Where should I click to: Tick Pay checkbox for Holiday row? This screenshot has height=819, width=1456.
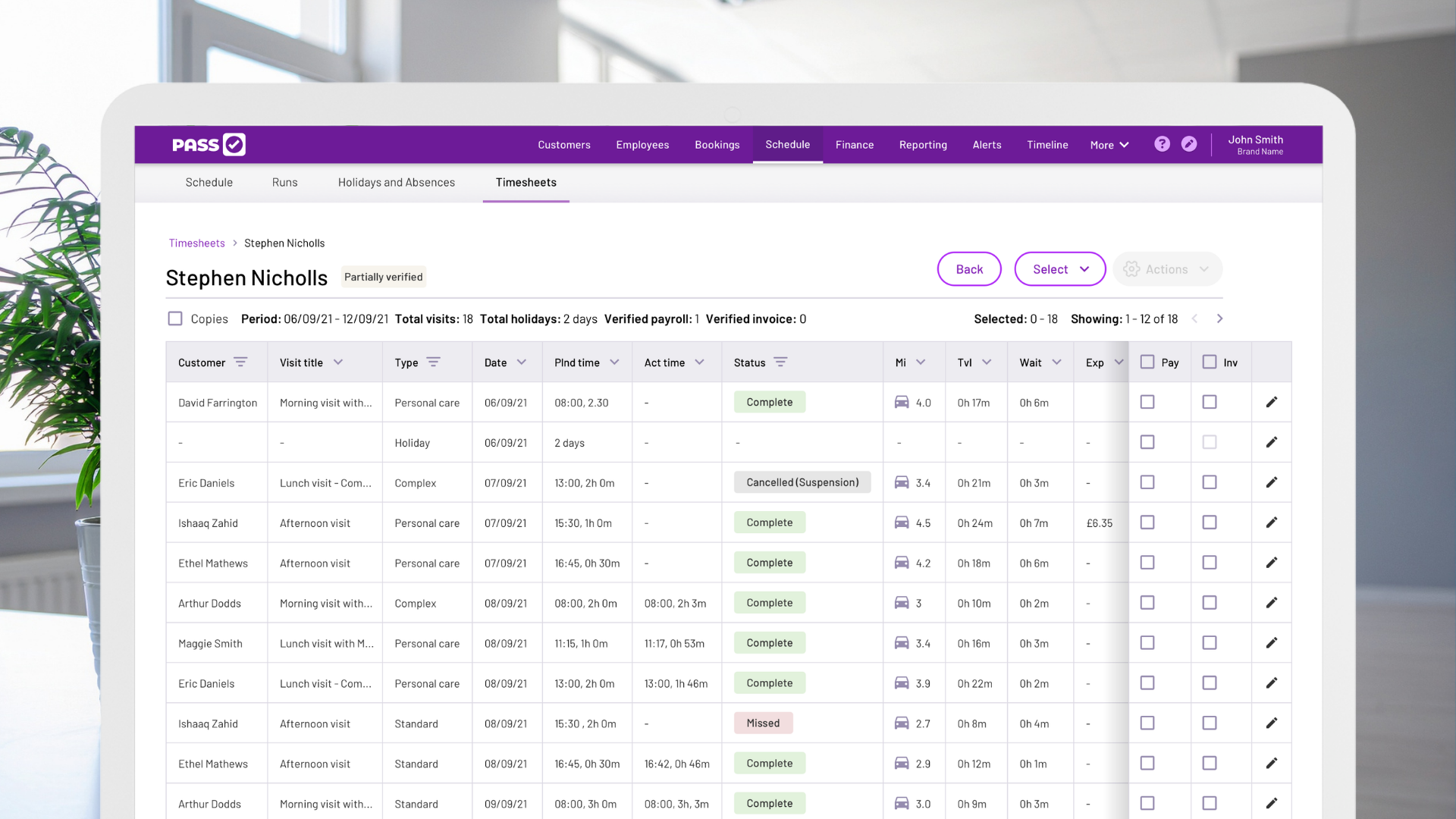[1147, 442]
